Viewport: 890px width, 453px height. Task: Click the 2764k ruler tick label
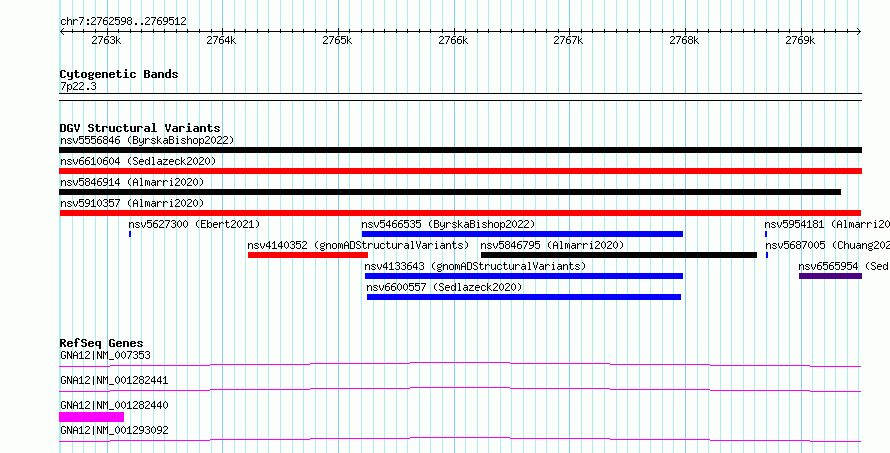(x=222, y=40)
